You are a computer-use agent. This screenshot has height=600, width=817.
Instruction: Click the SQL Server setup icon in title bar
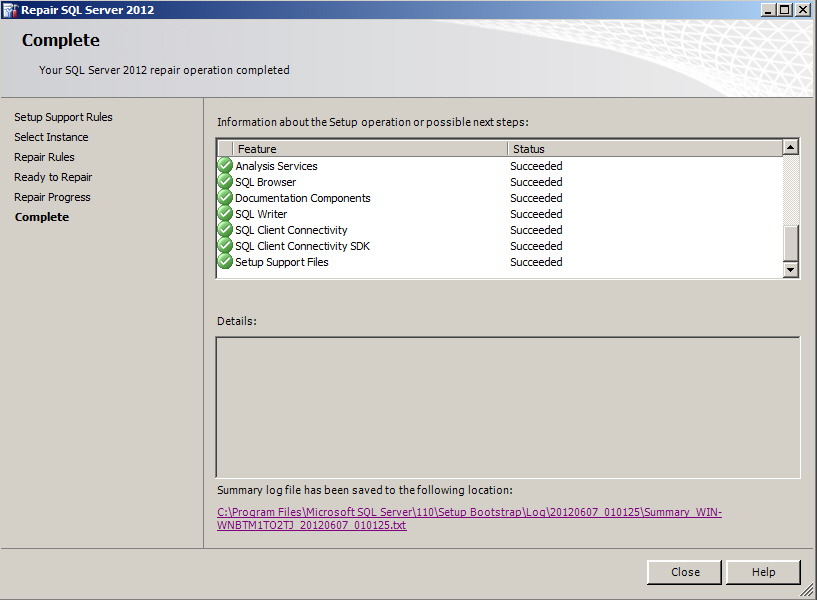10,10
